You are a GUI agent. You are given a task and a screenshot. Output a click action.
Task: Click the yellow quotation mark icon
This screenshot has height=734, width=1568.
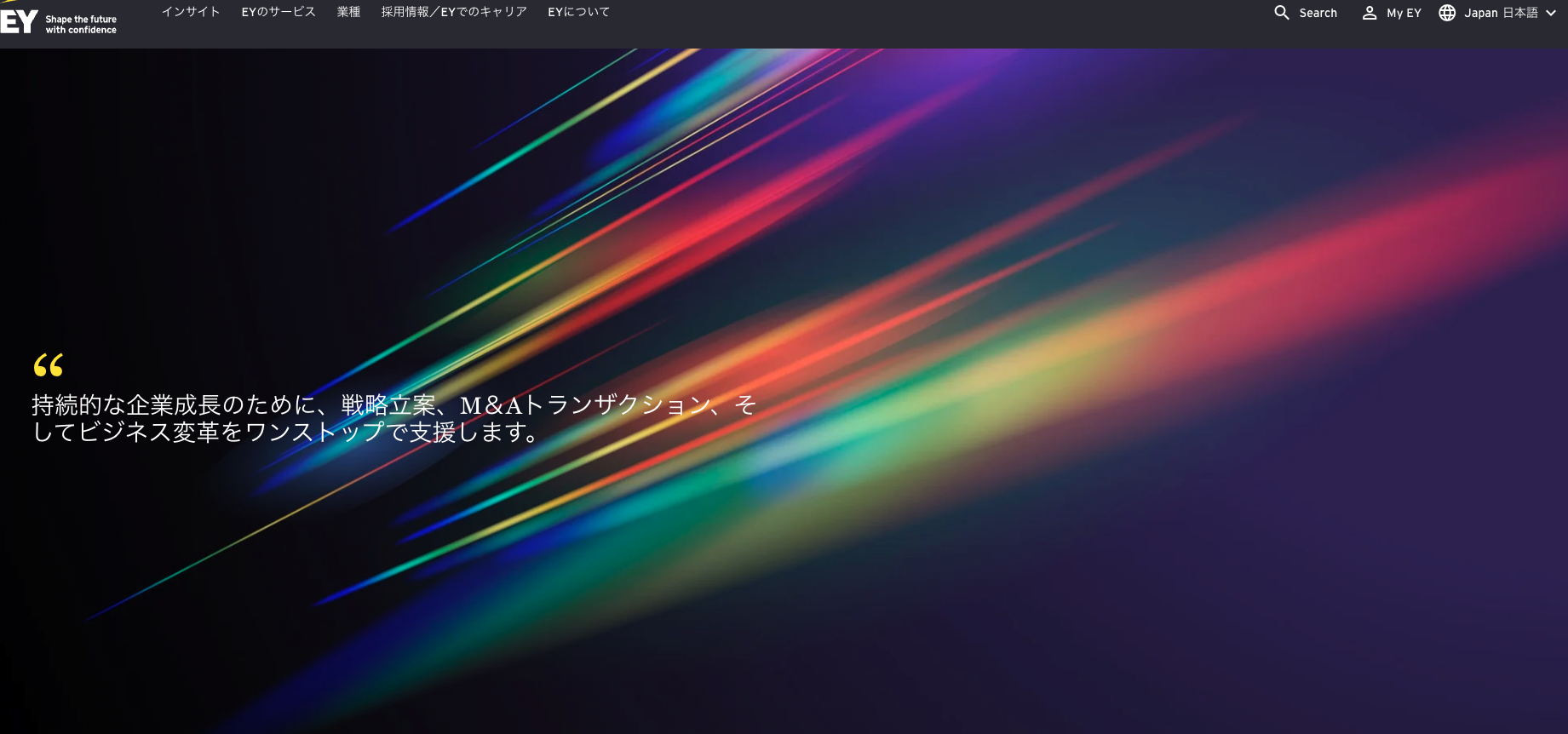click(x=49, y=365)
